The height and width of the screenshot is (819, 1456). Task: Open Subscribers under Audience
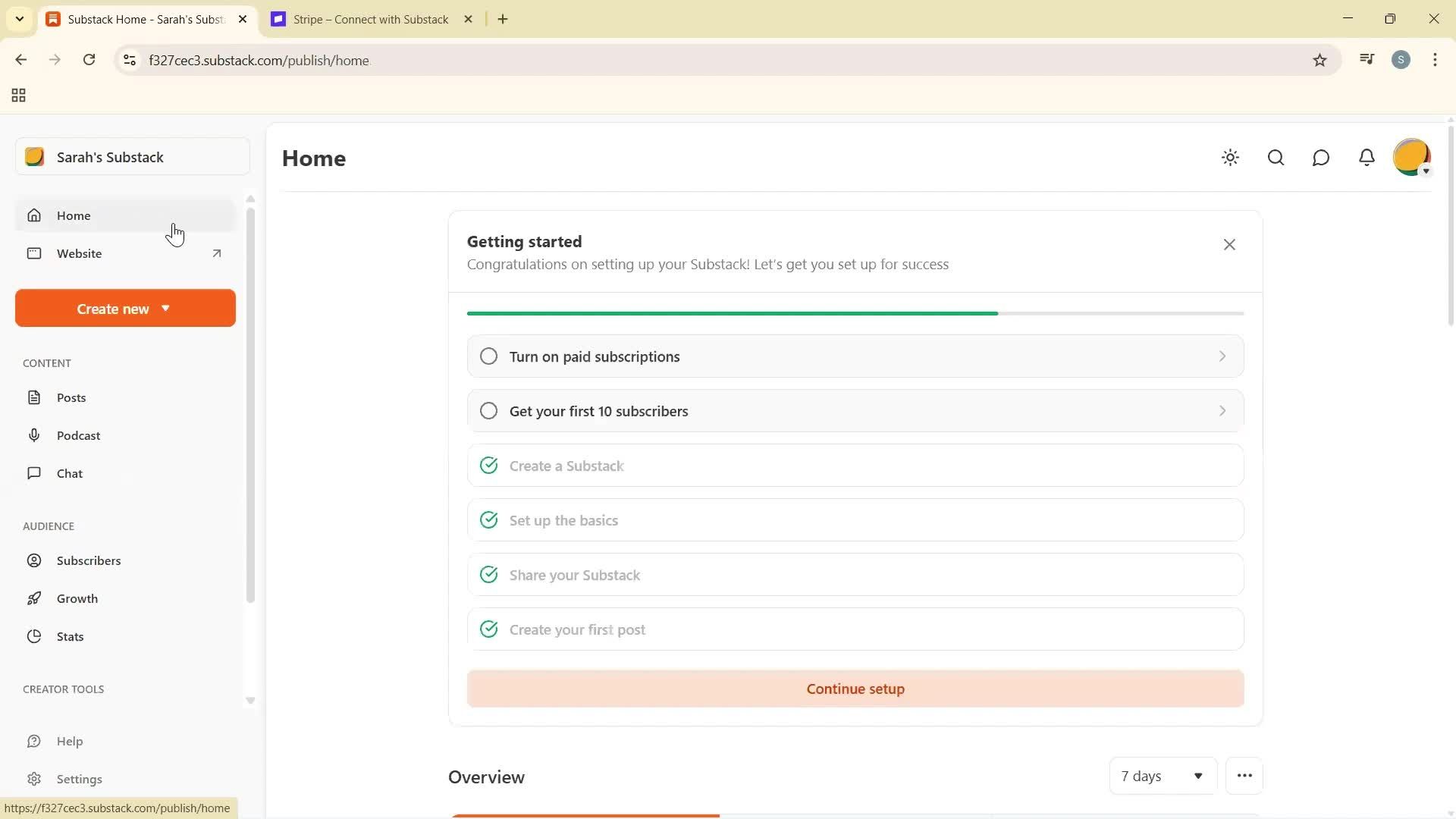[89, 560]
